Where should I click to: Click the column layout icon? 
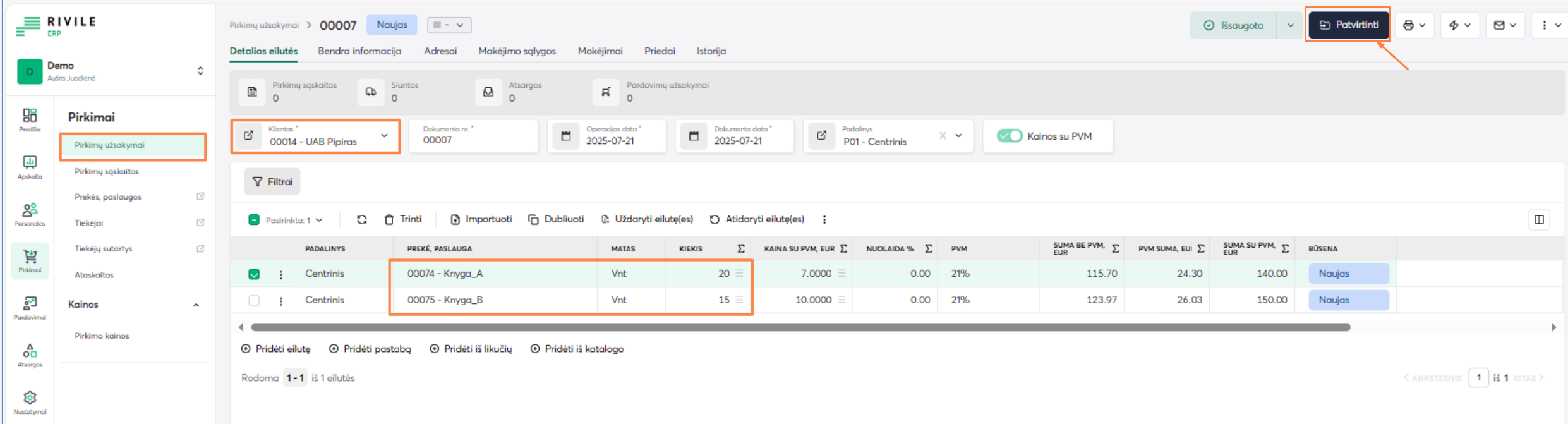[x=1539, y=219]
